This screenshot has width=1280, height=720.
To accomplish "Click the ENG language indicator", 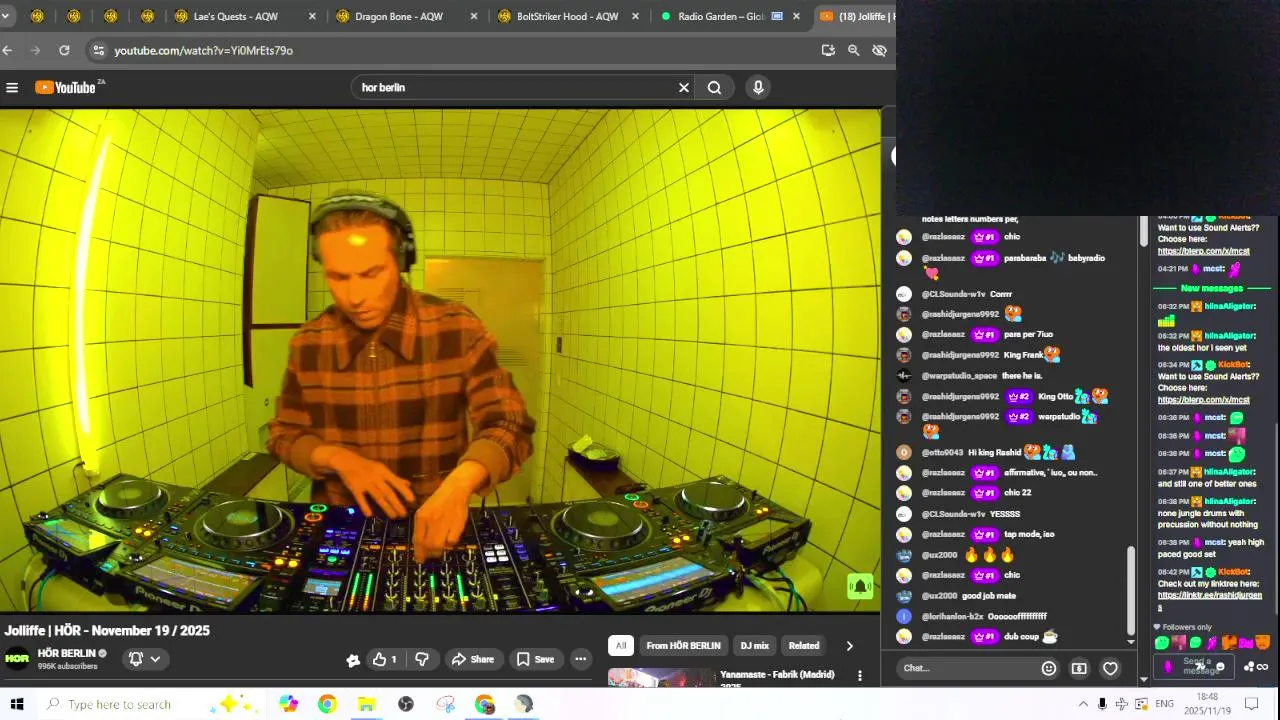I will [x=1164, y=704].
